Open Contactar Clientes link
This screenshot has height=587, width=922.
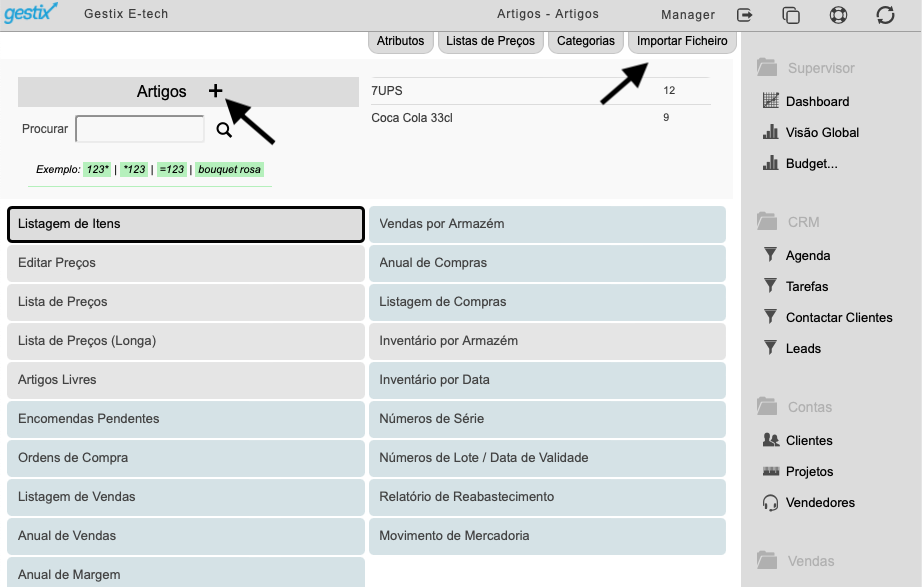(x=839, y=318)
